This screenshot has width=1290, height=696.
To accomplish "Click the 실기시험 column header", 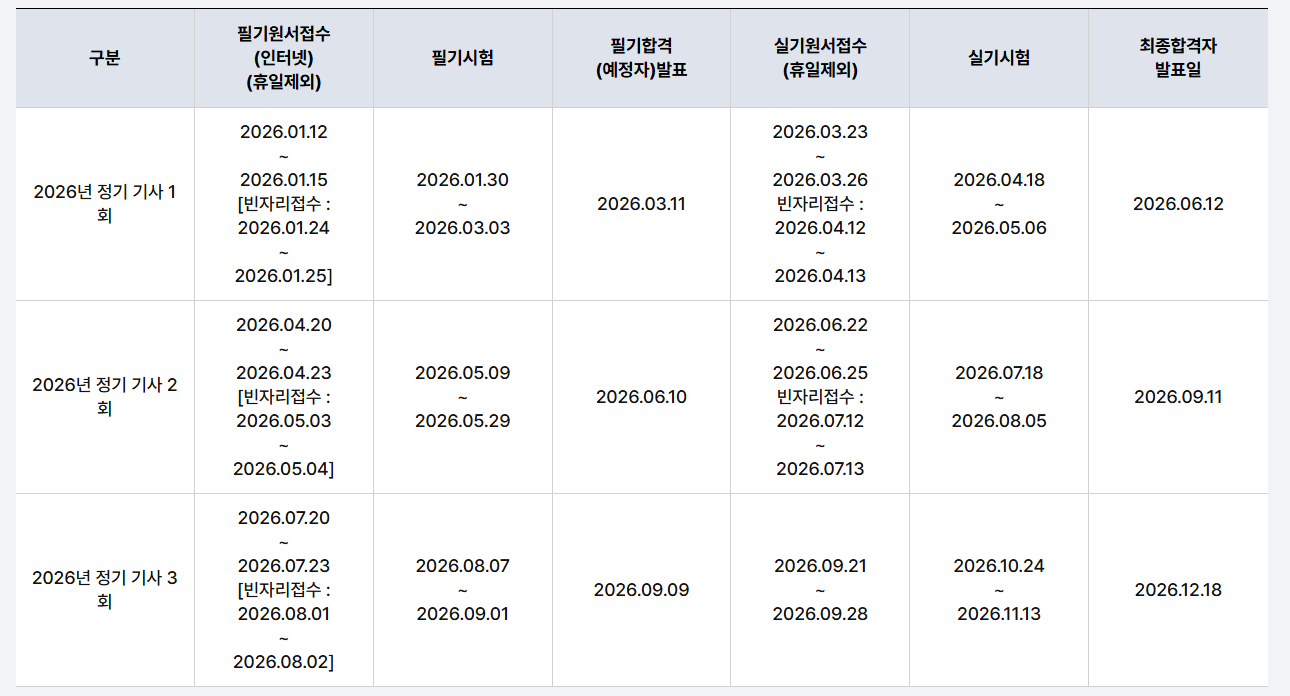I will tap(999, 58).
